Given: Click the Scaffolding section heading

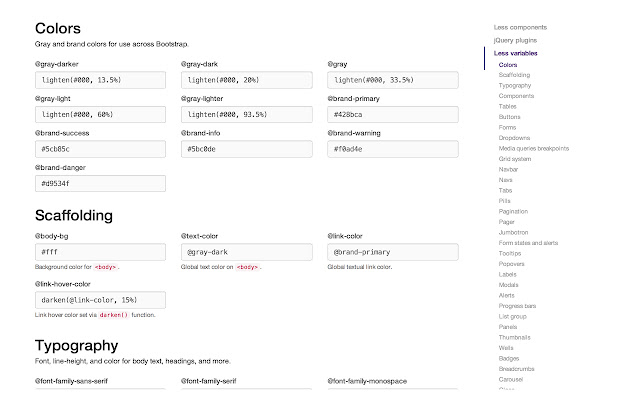Looking at the screenshot, I should click(74, 216).
